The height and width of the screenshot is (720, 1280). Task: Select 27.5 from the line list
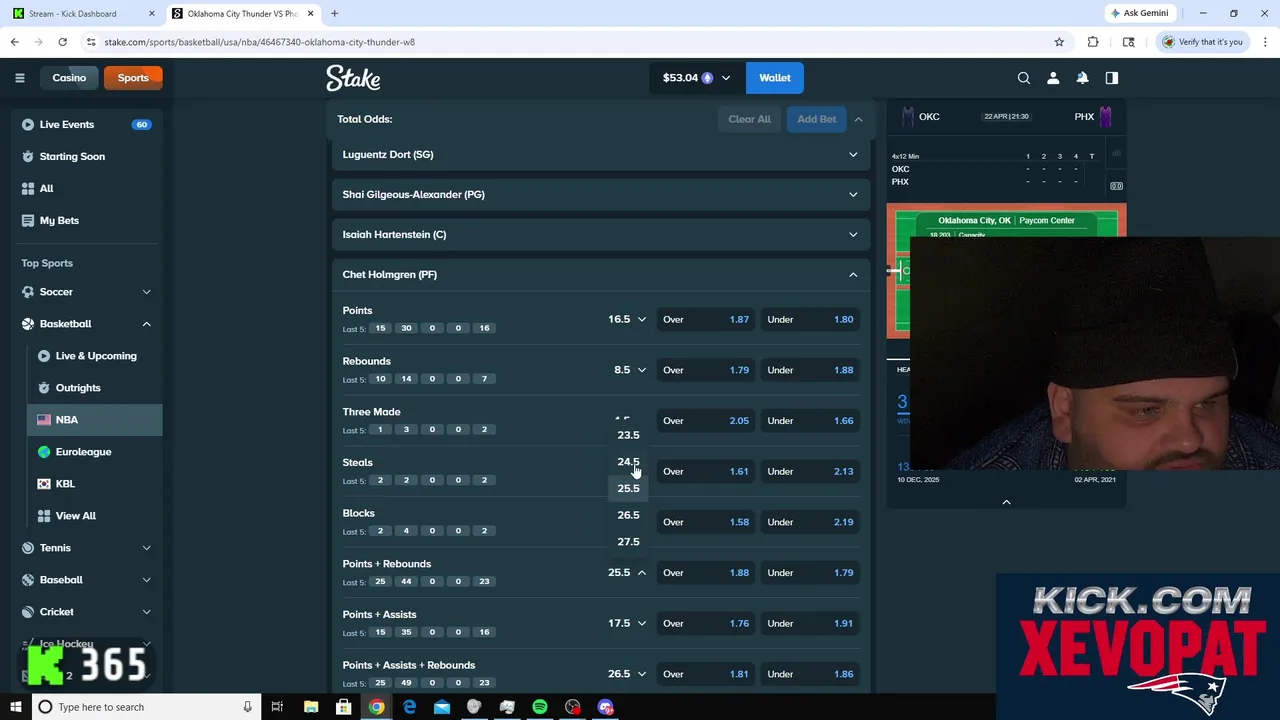(628, 542)
